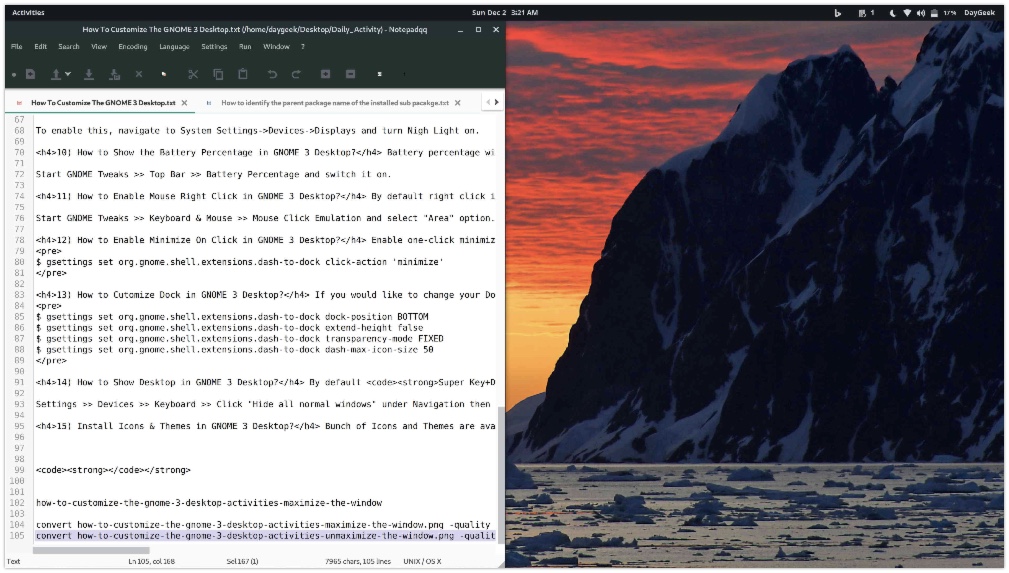Image resolution: width=1009 pixels, height=573 pixels.
Task: Redo using the toolbar redo arrow
Action: 296,74
